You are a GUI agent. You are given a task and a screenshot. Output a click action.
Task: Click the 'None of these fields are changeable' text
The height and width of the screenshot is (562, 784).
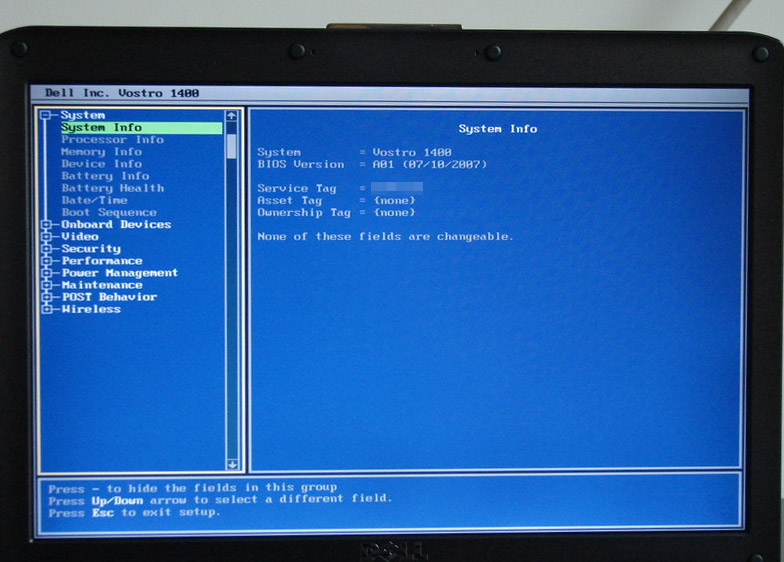tap(386, 236)
